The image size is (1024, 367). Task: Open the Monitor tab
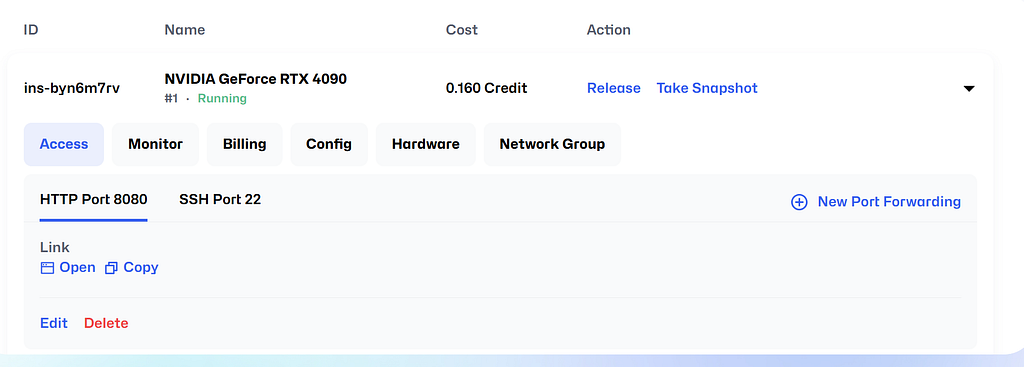[x=155, y=144]
